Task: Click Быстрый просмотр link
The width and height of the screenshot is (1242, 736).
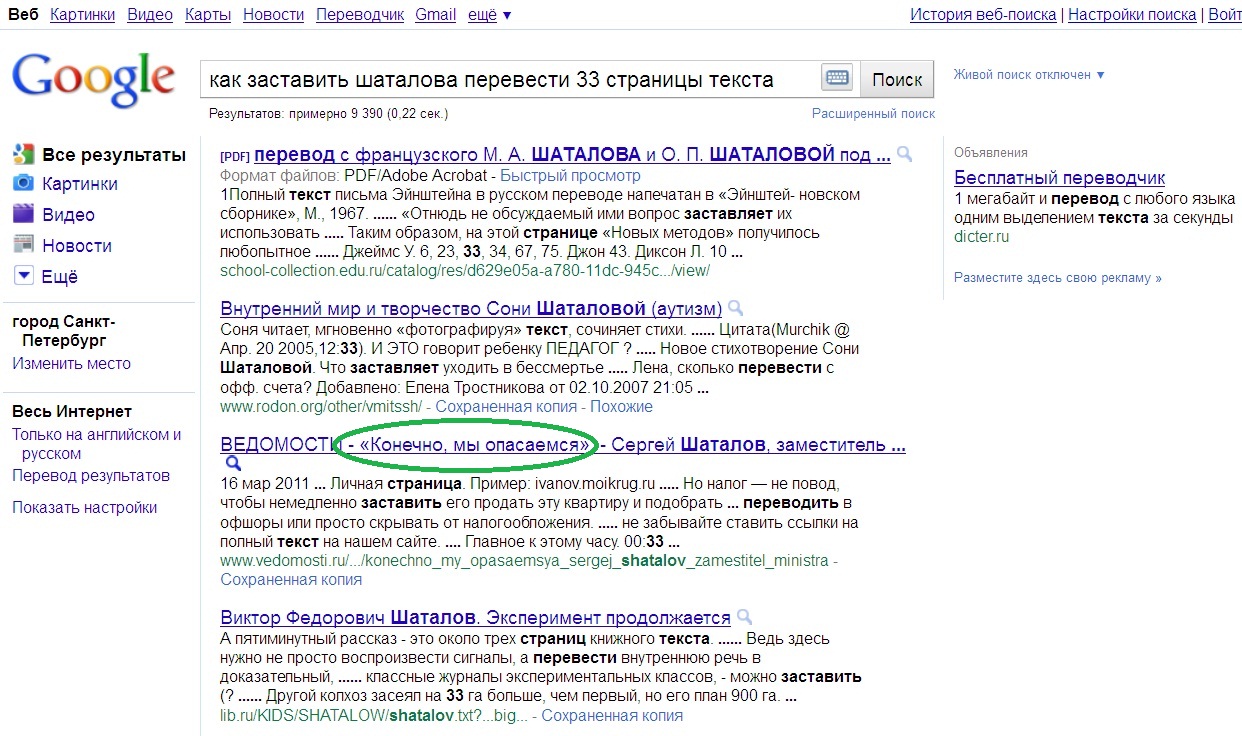Action: point(570,176)
